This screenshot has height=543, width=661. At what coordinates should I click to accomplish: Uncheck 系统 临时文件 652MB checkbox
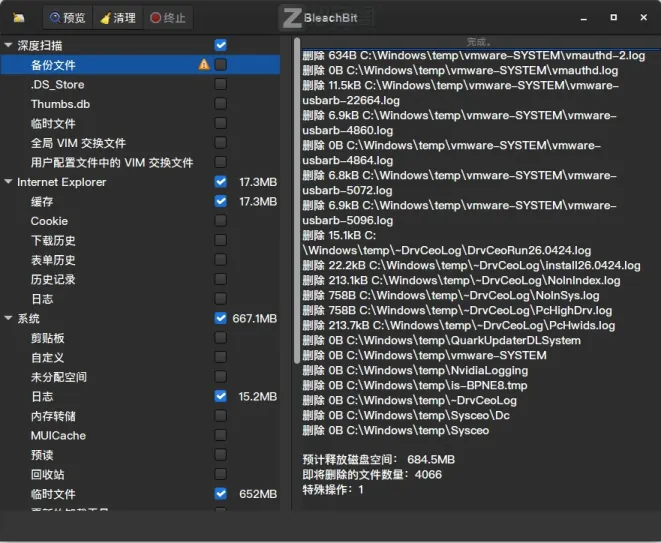click(x=220, y=494)
